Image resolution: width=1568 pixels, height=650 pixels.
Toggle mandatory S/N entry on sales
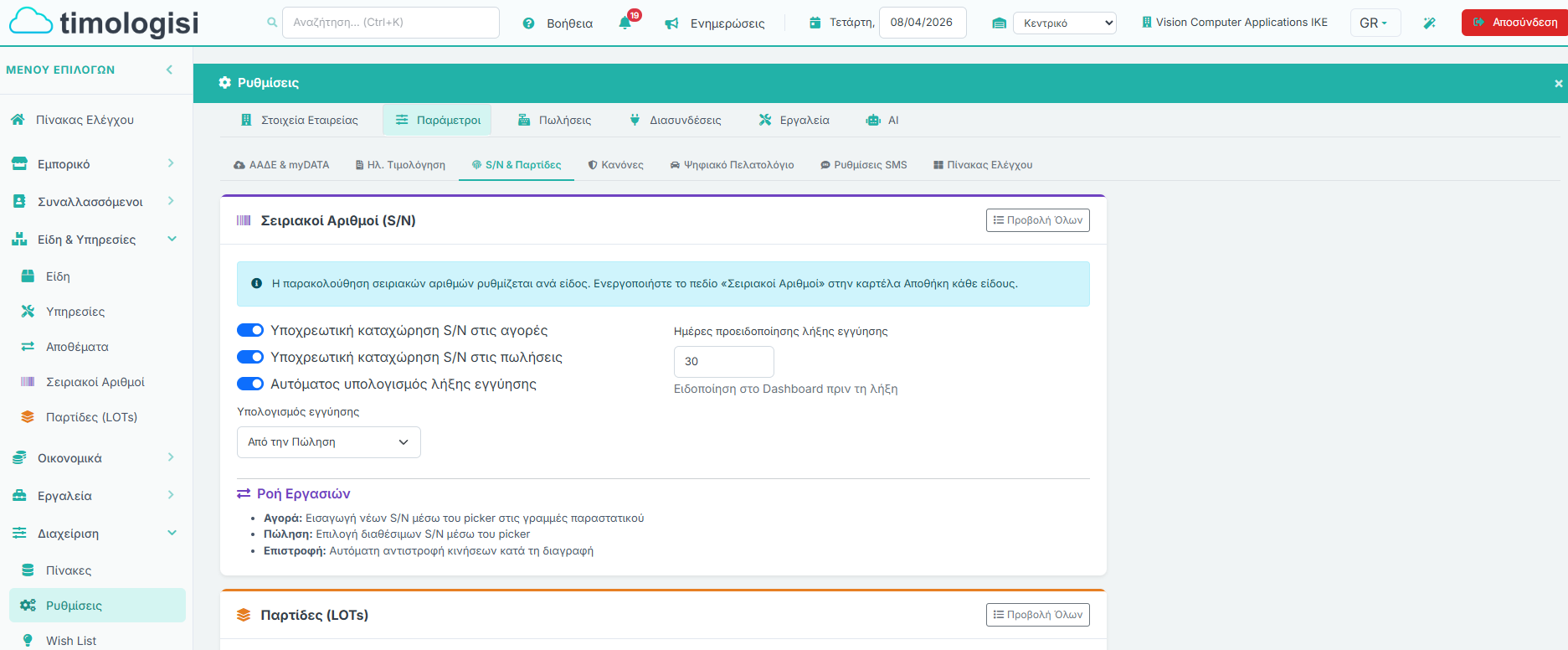click(x=250, y=357)
